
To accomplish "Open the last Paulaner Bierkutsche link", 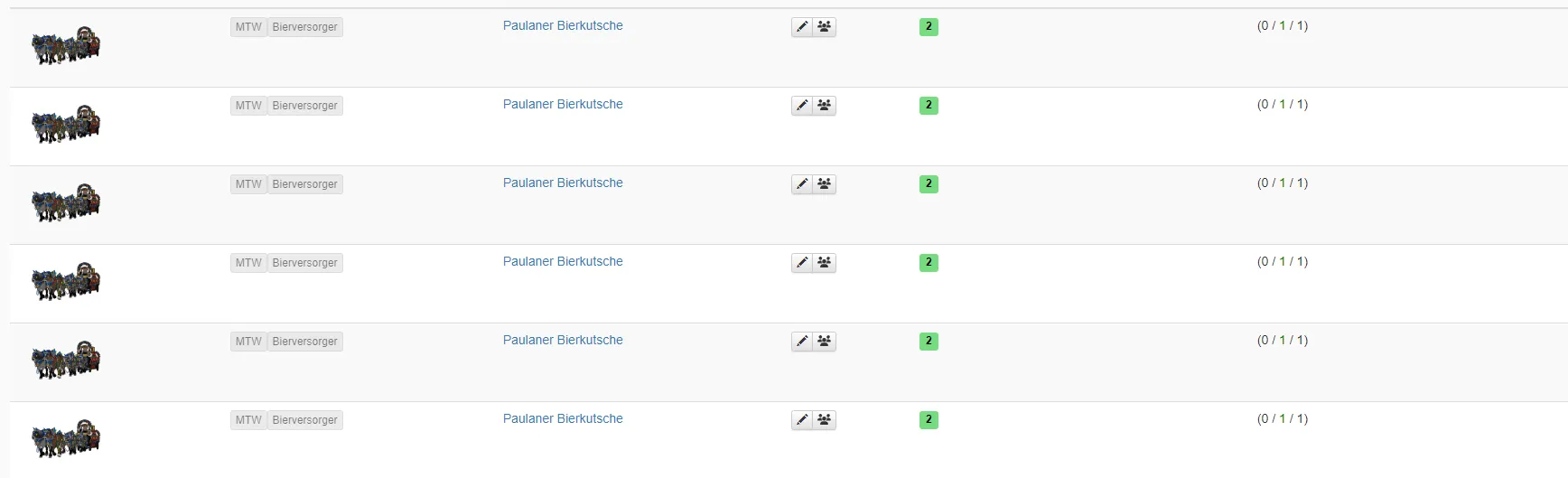I will pos(563,419).
